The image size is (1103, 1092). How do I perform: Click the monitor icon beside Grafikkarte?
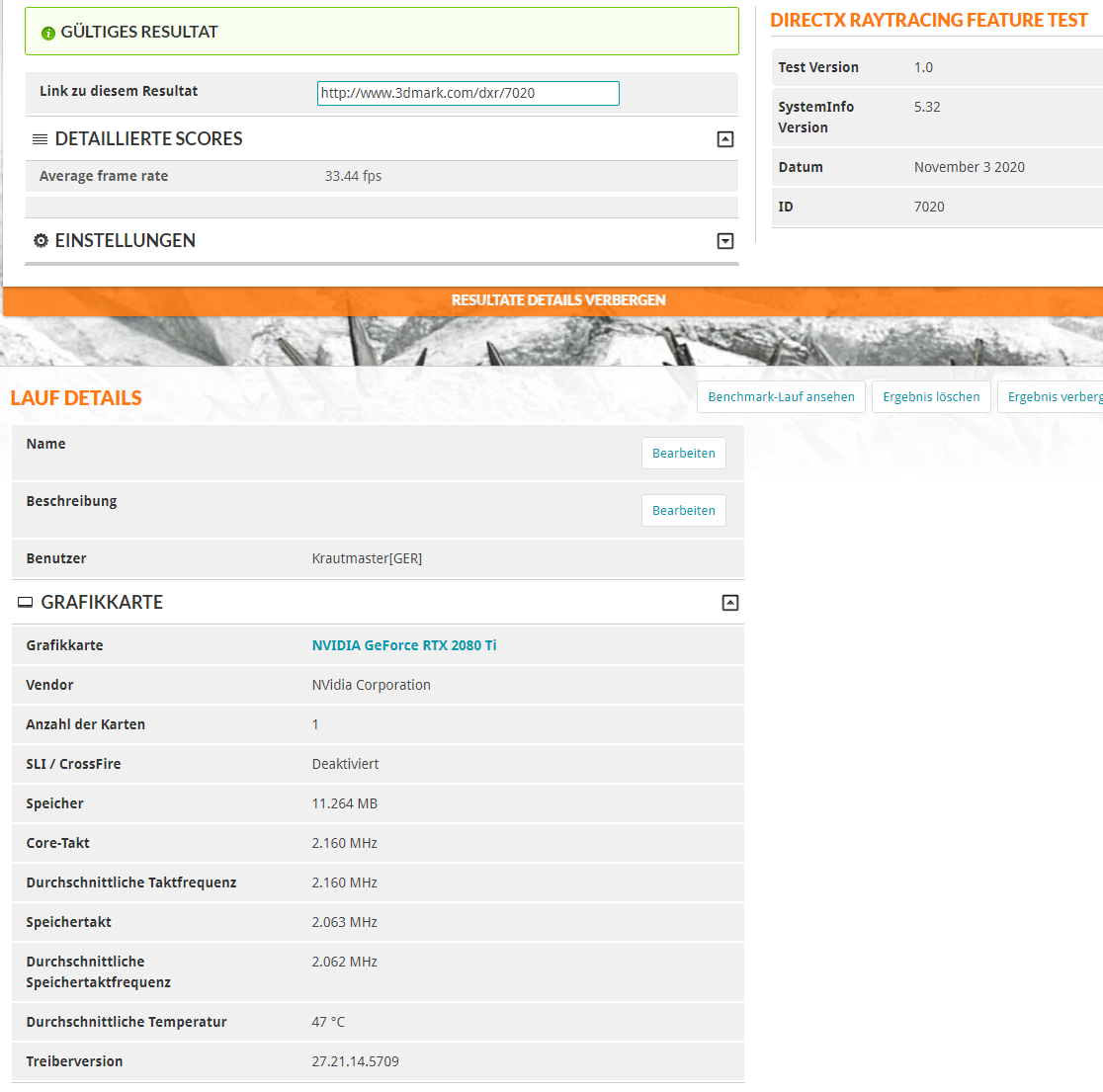[26, 603]
